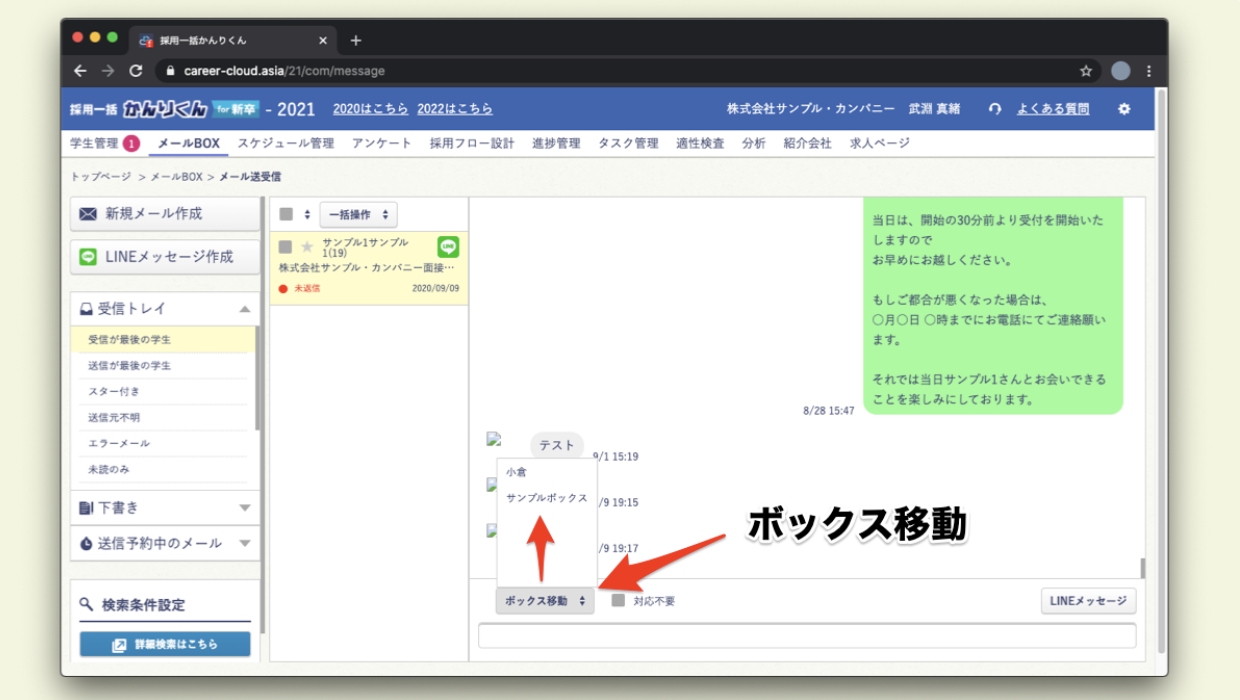The height and width of the screenshot is (700, 1240).
Task: Select the checkbox on サンプル1サンプル's message
Action: pos(285,243)
